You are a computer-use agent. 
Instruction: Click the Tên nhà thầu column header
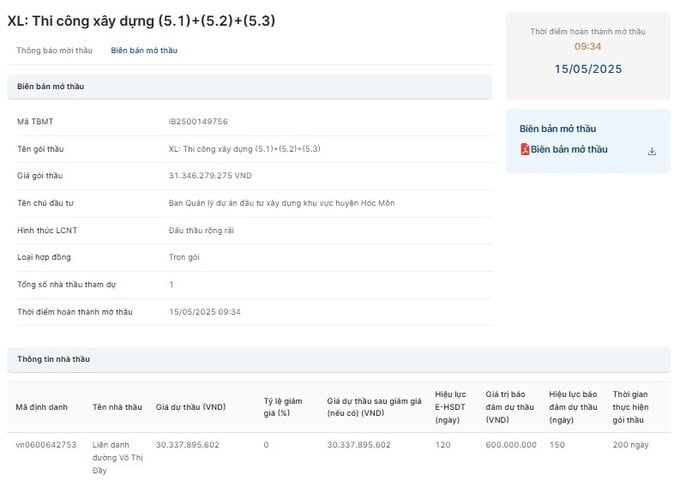(117, 407)
